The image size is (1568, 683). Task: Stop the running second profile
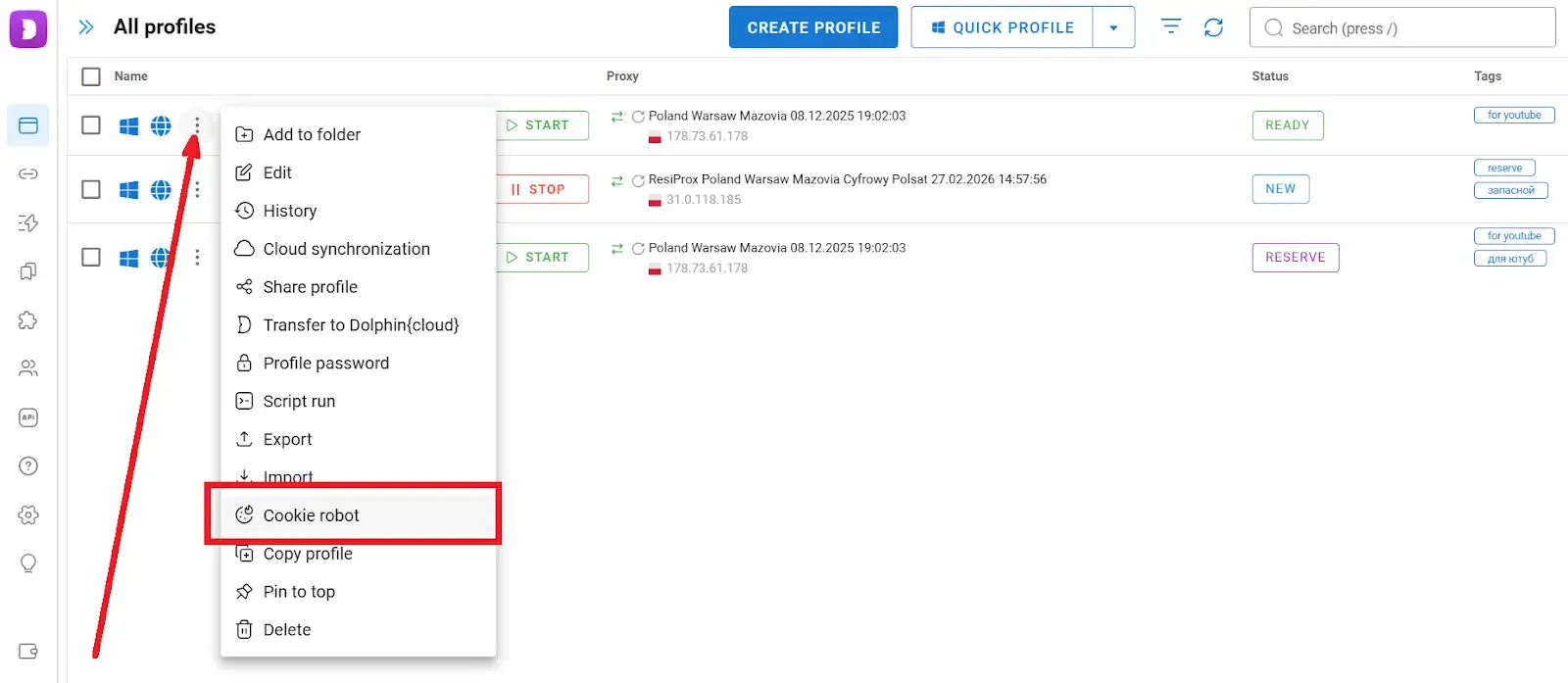540,189
